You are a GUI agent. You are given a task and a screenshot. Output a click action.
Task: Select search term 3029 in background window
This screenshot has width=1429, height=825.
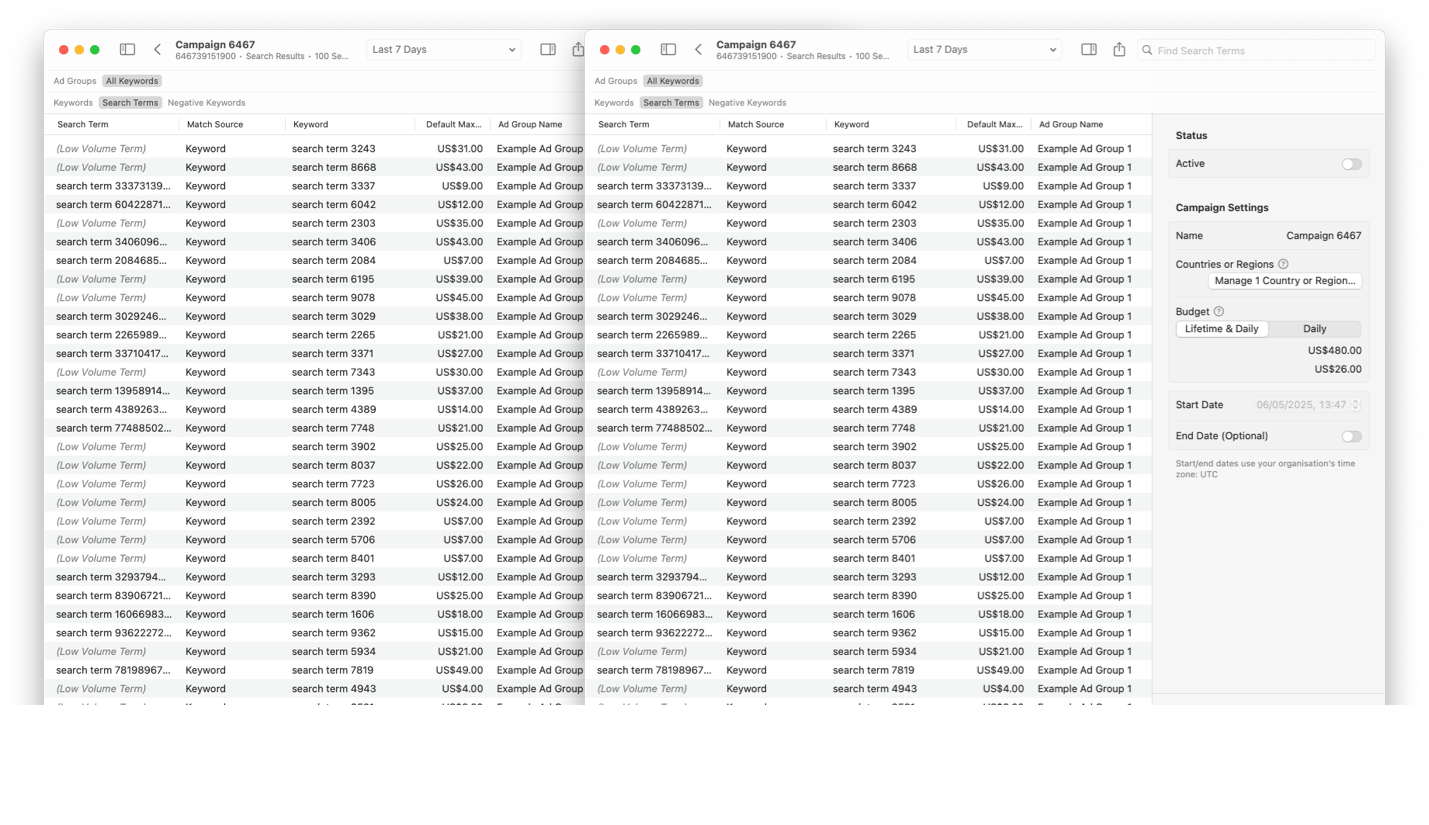(x=333, y=316)
